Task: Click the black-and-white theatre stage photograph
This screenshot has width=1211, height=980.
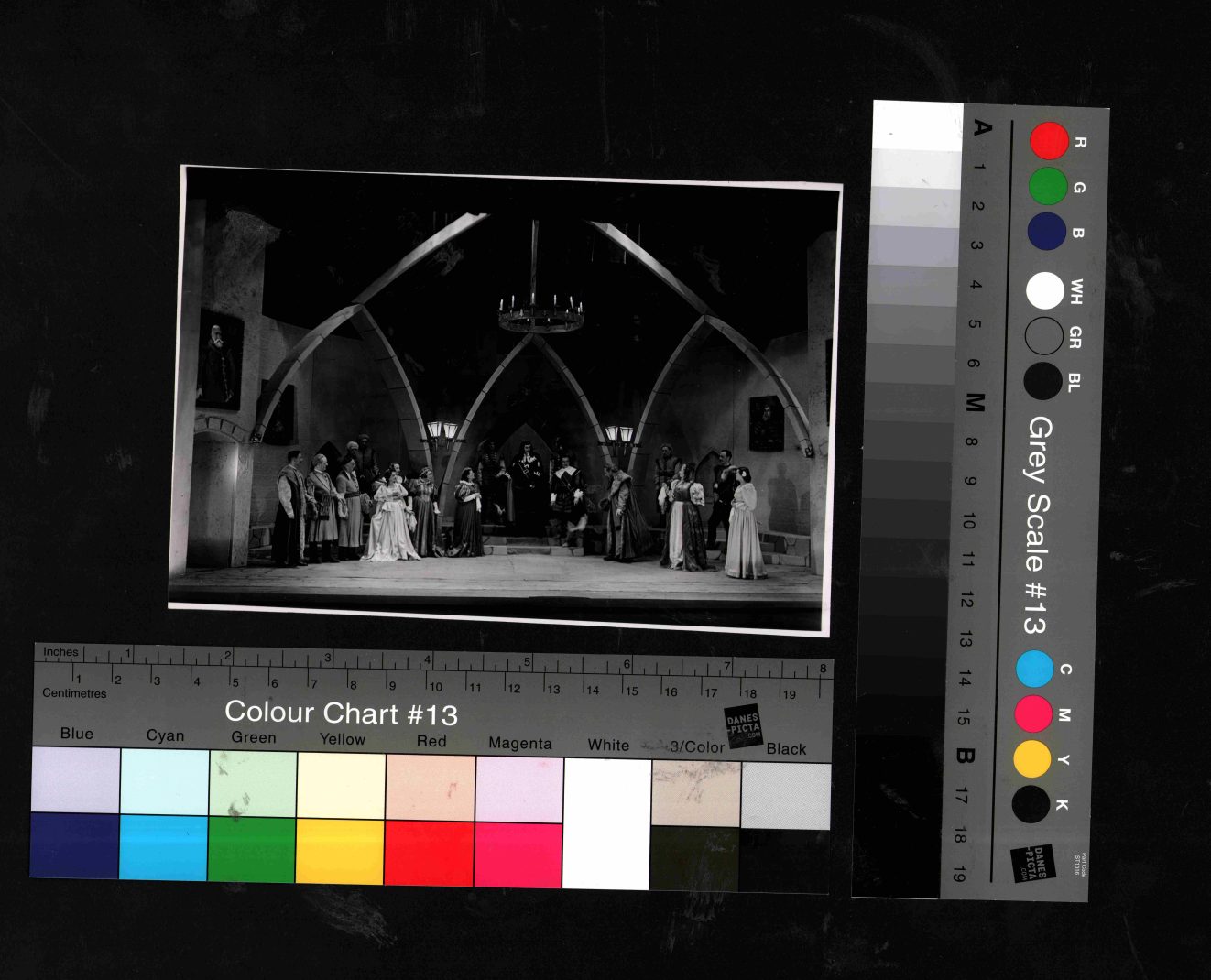Action: click(x=504, y=399)
